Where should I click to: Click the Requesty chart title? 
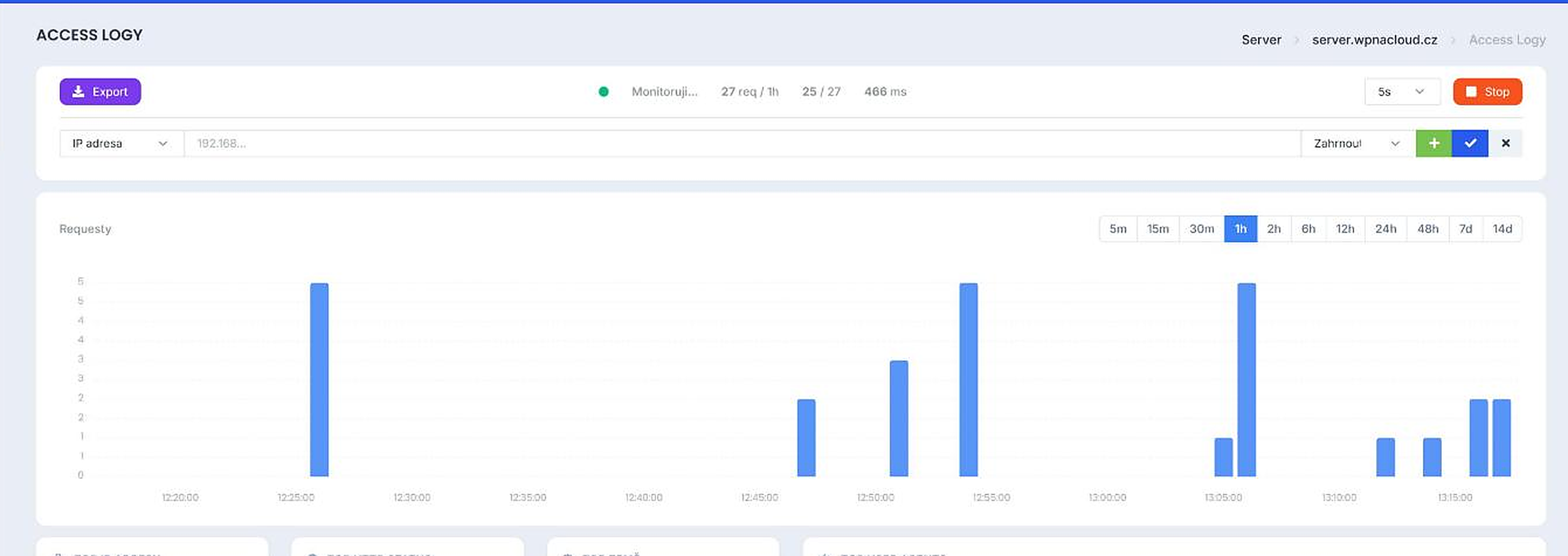click(x=85, y=229)
